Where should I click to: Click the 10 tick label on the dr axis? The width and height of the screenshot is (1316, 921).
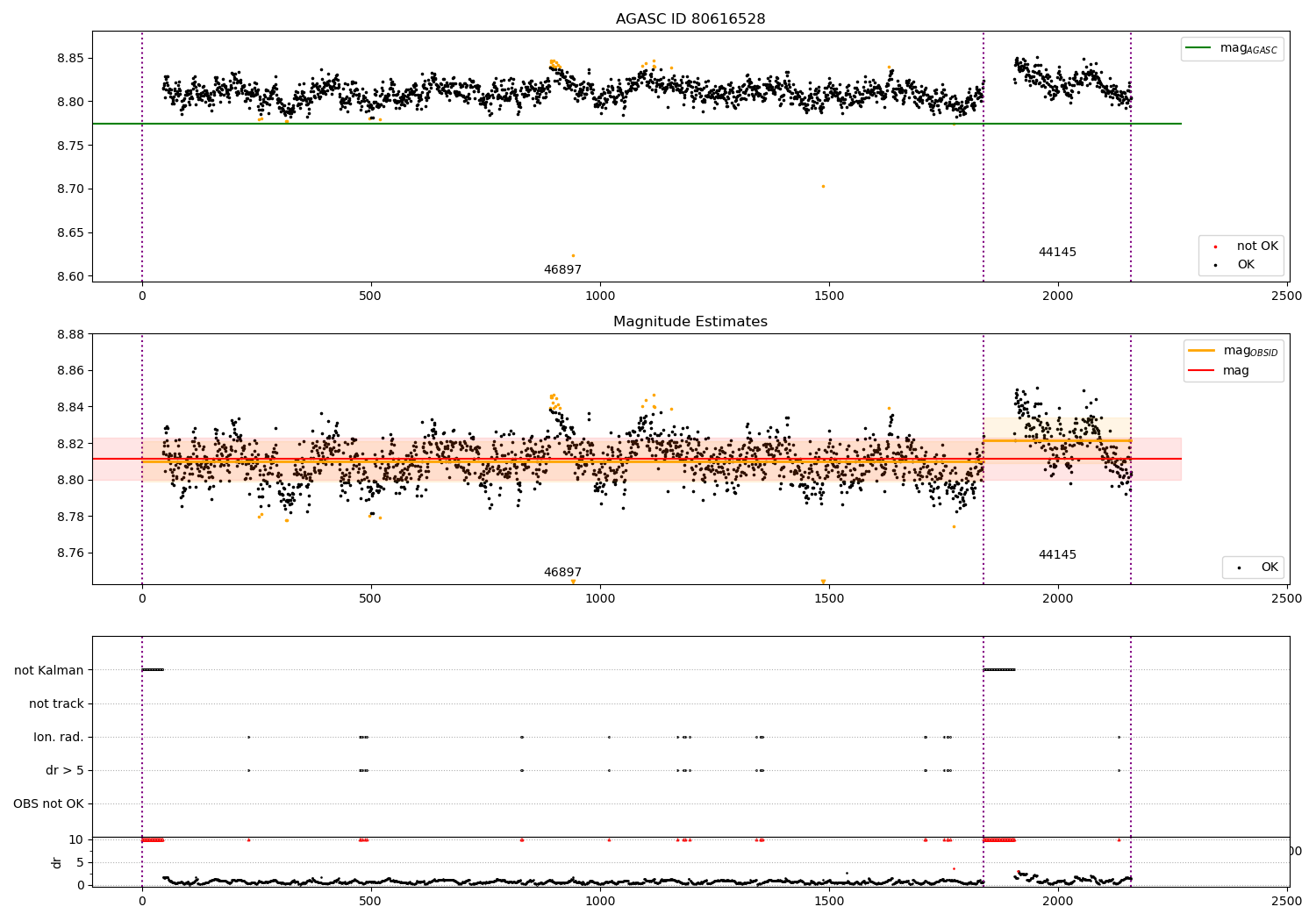pos(76,839)
